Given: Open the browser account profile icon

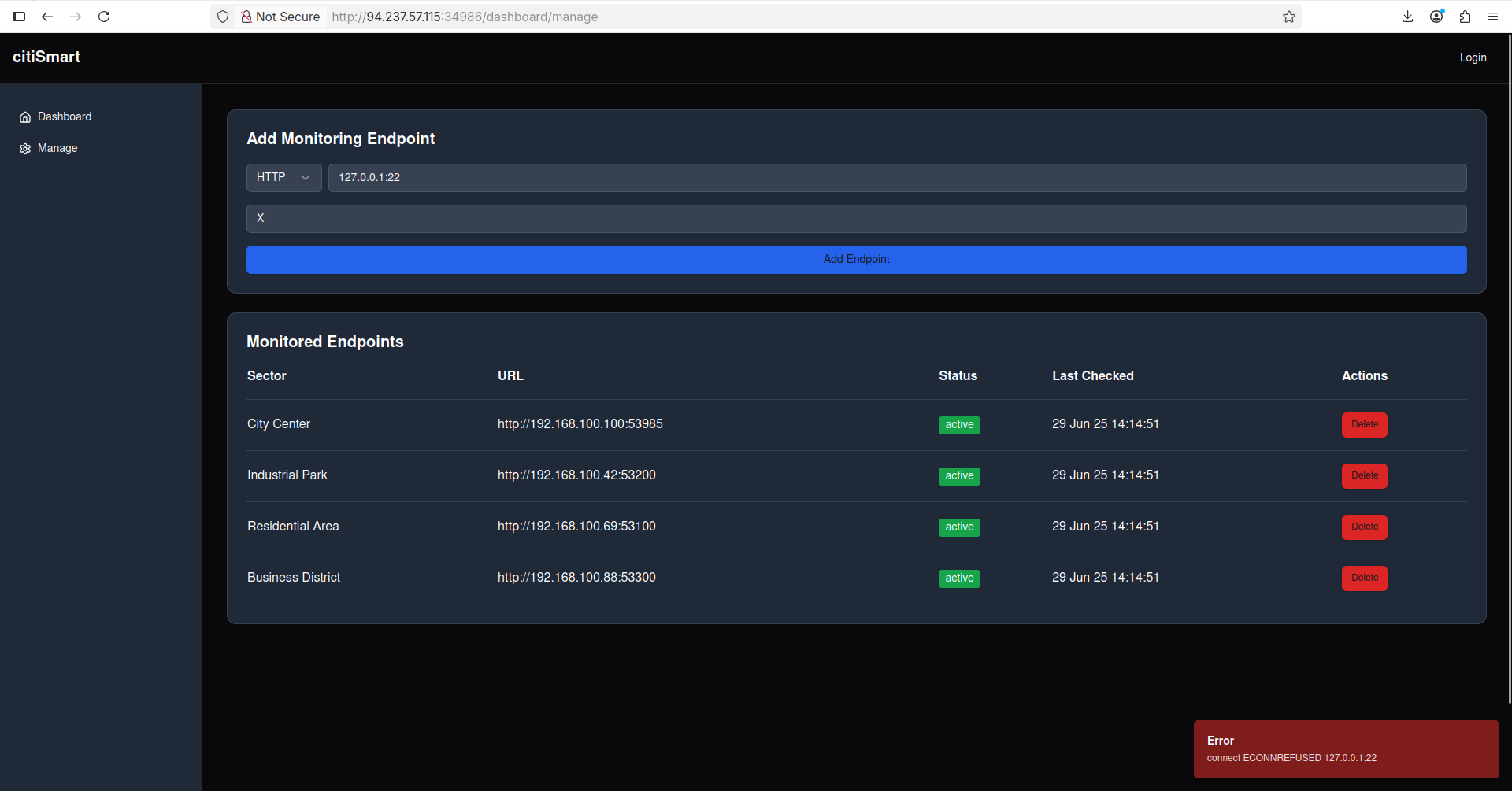Looking at the screenshot, I should pyautogui.click(x=1436, y=17).
